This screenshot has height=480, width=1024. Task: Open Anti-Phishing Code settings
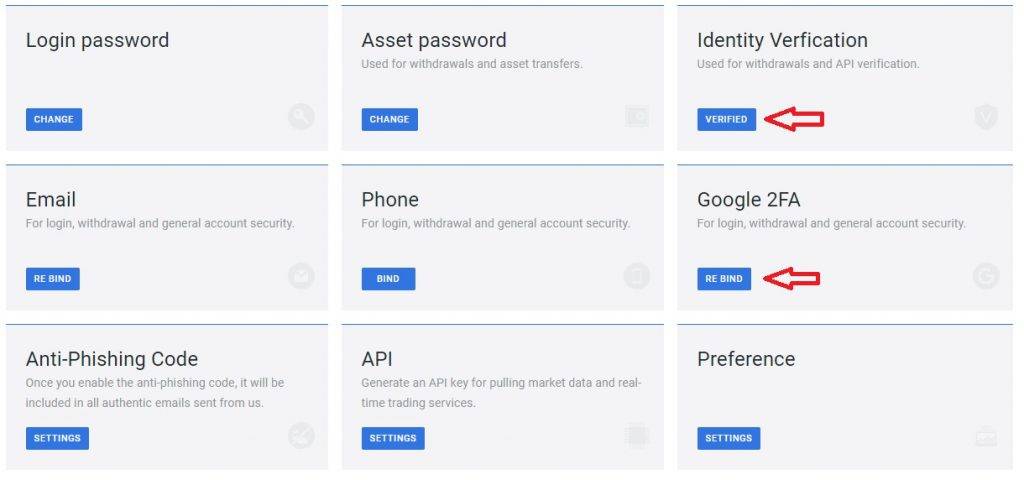point(57,438)
